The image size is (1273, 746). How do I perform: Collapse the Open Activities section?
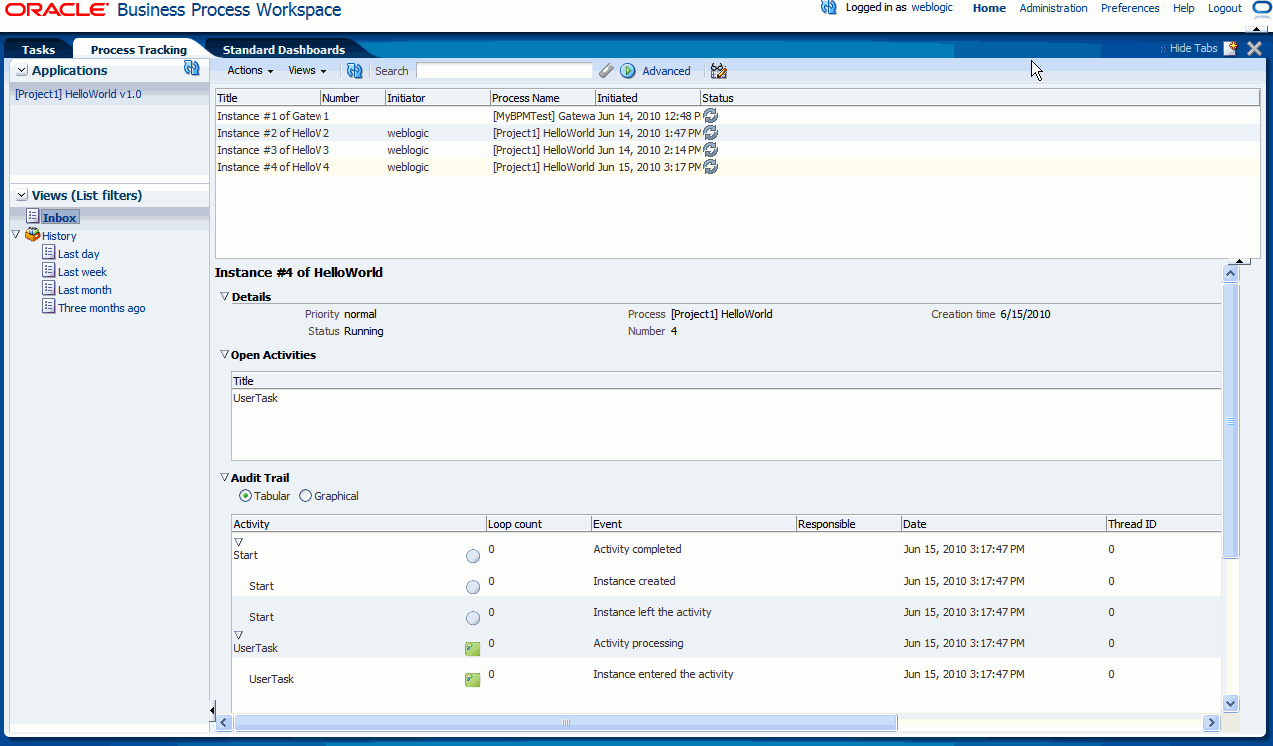click(x=224, y=354)
